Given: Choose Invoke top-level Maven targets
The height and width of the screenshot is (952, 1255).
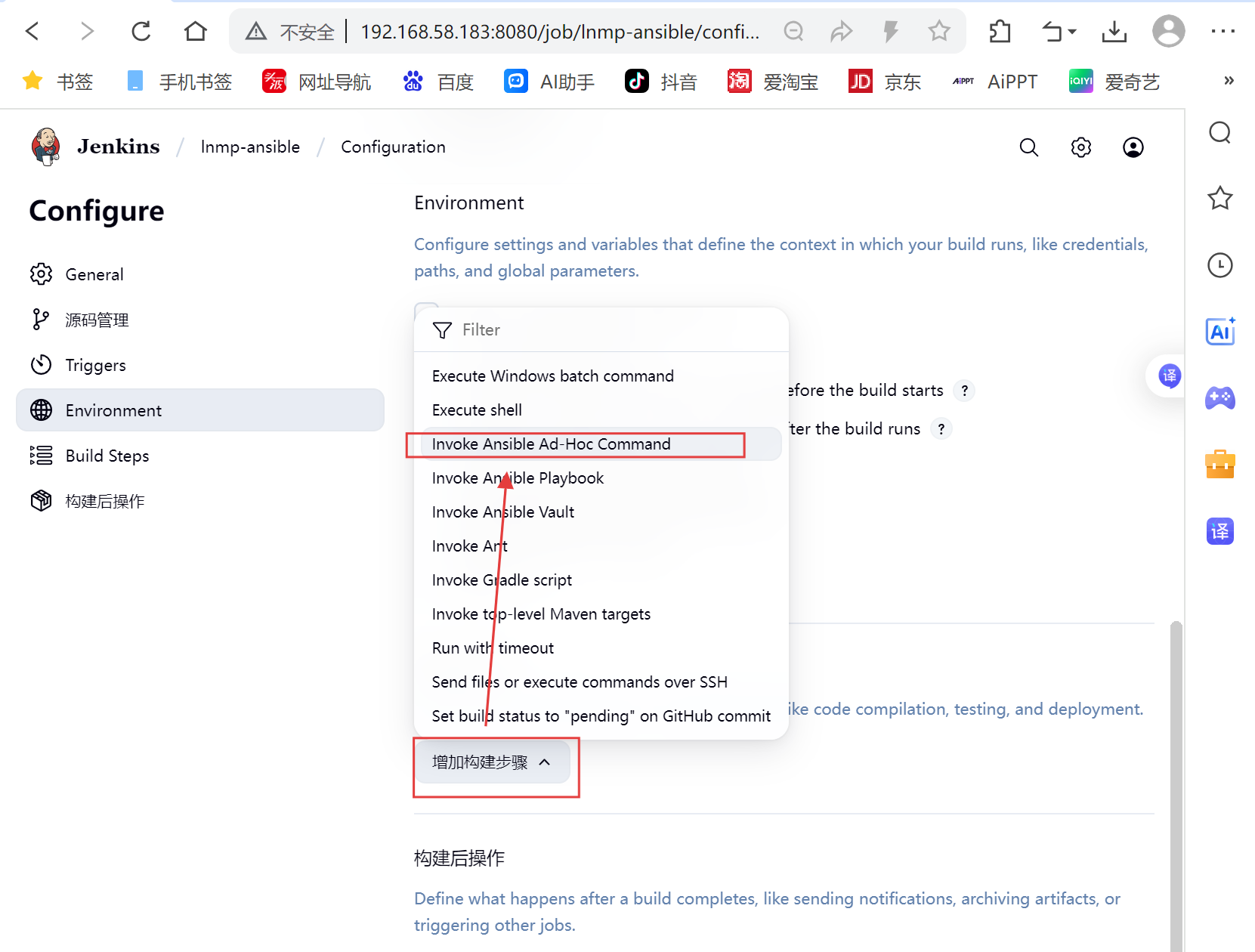Looking at the screenshot, I should tap(601, 614).
